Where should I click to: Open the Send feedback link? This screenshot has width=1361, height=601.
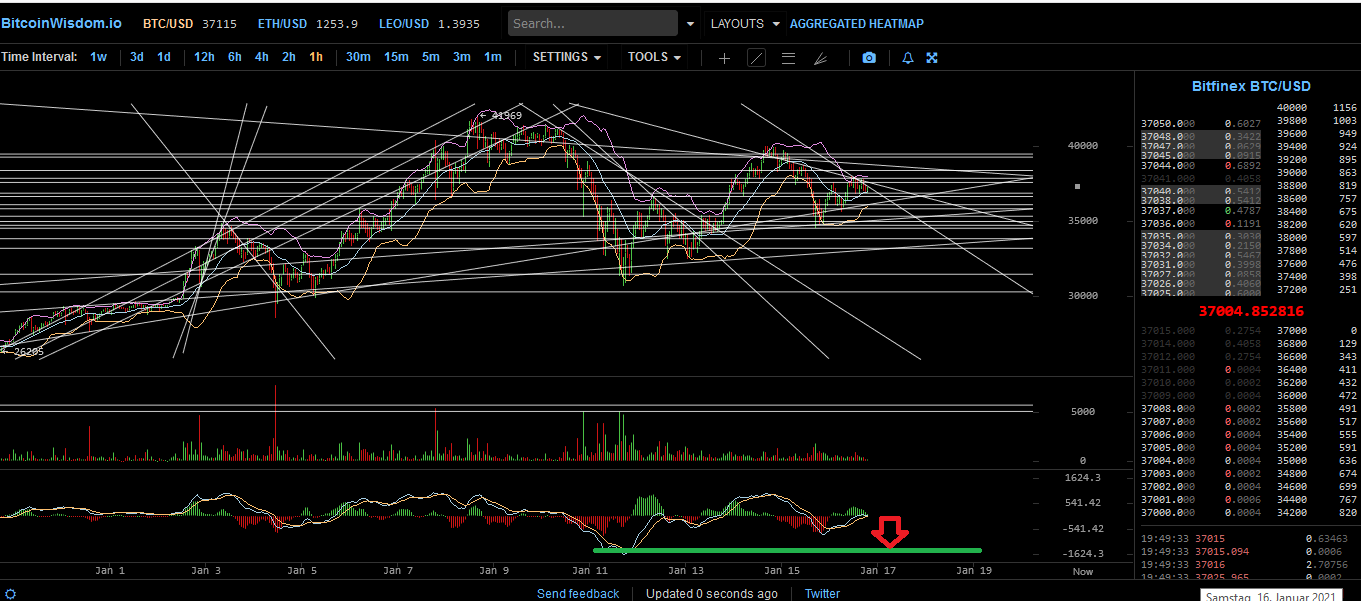578,594
